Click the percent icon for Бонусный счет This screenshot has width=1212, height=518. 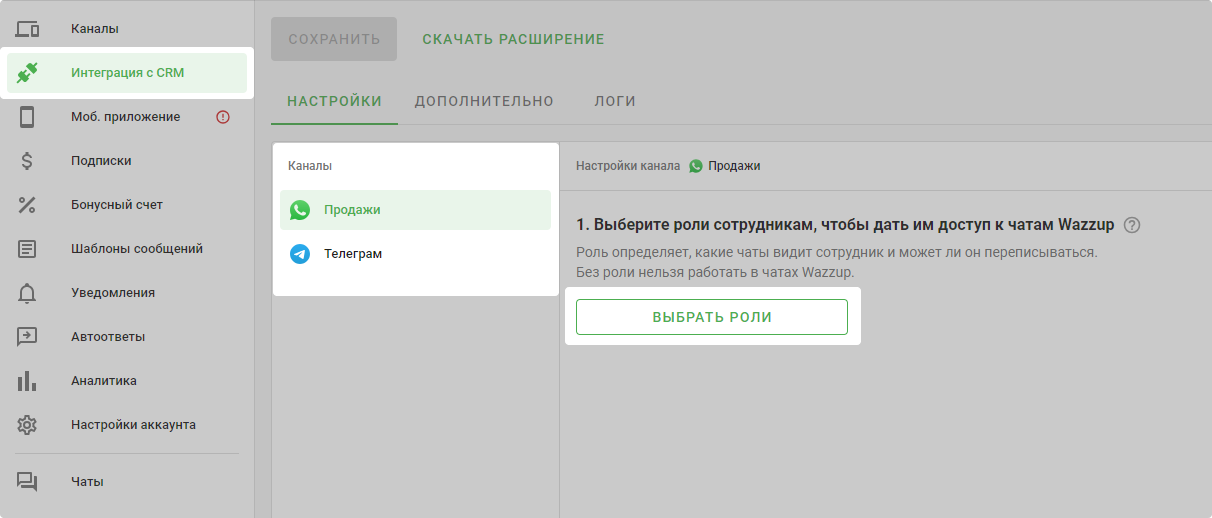click(27, 205)
